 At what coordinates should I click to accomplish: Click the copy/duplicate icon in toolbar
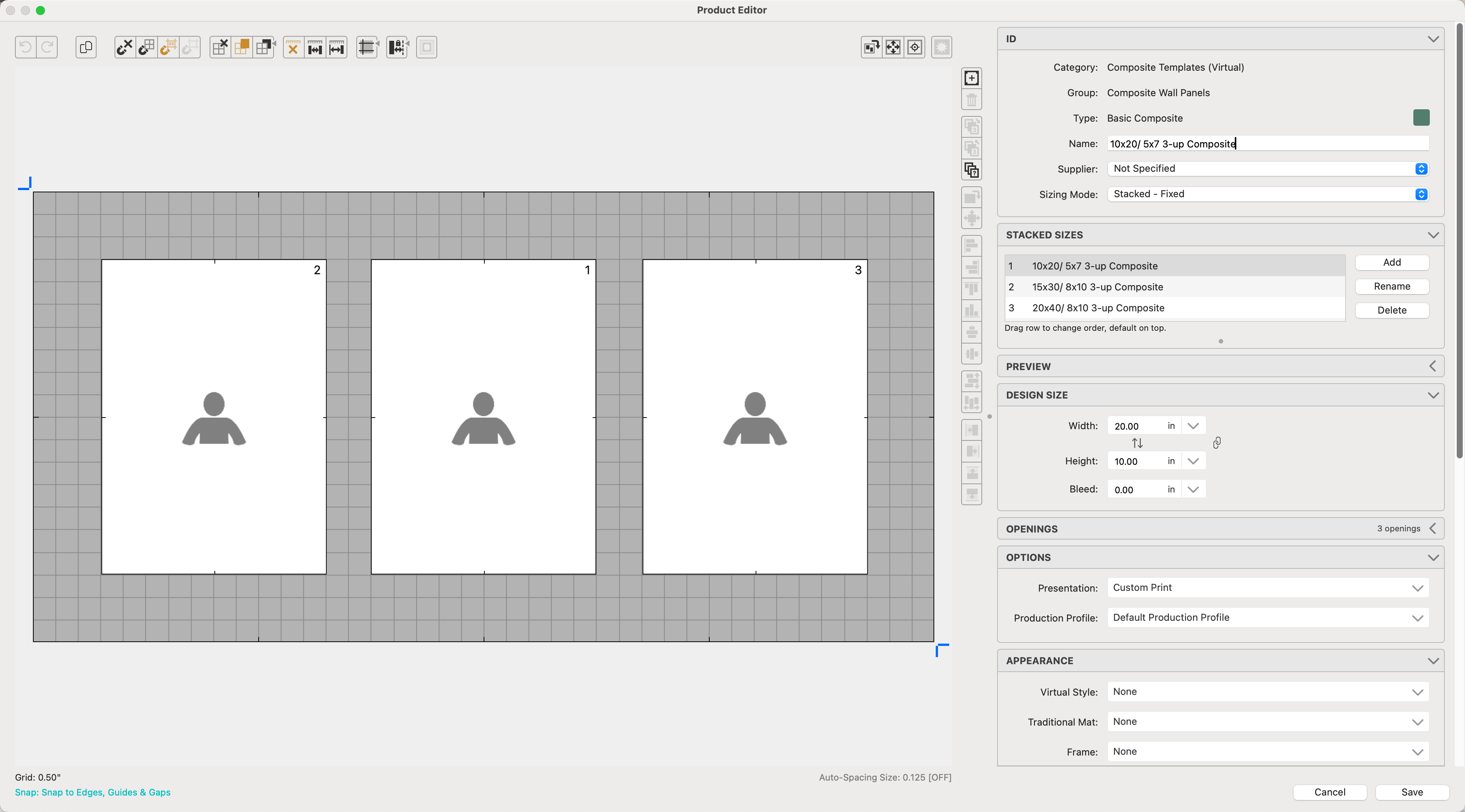[x=86, y=47]
